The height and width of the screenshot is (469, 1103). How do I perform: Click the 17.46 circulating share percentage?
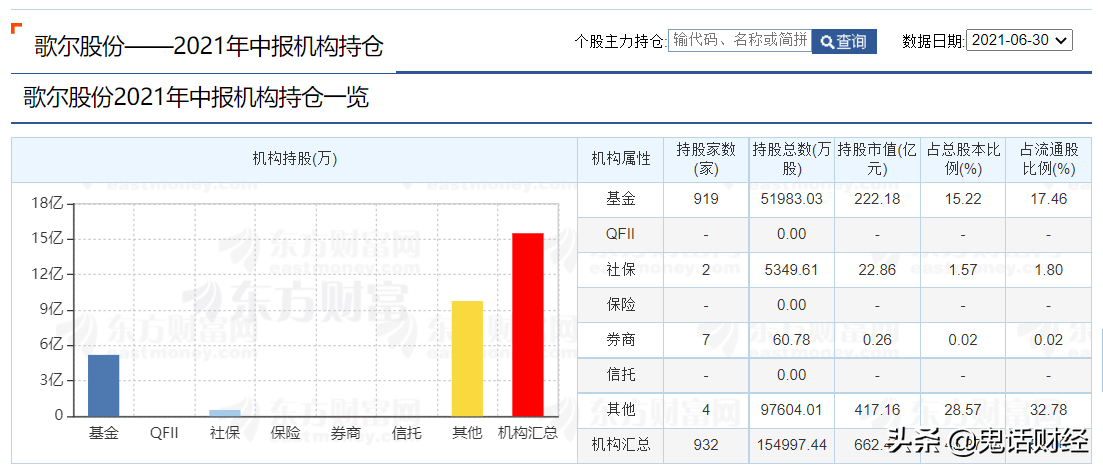[x=1048, y=199]
